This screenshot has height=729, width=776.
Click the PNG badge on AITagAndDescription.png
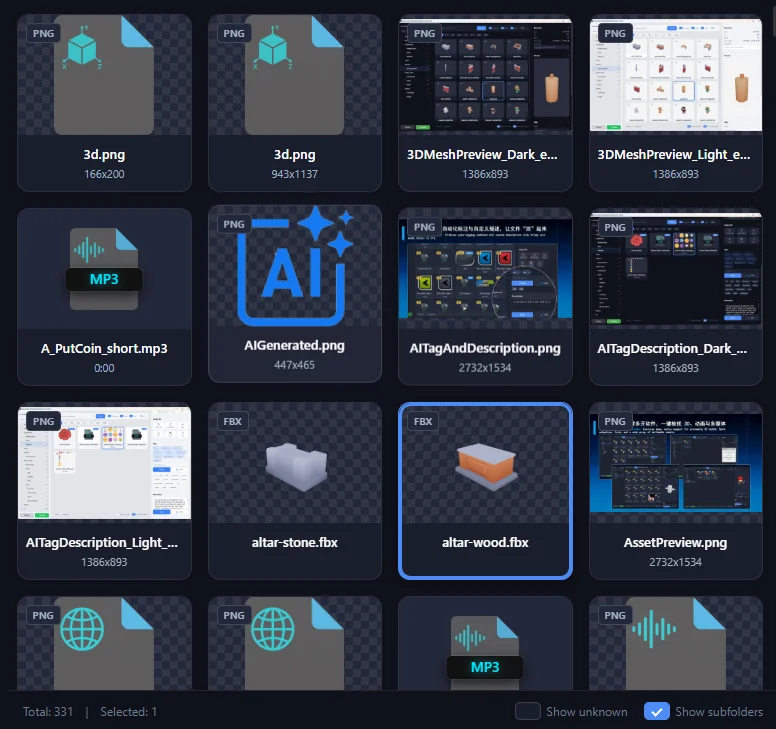click(x=424, y=227)
